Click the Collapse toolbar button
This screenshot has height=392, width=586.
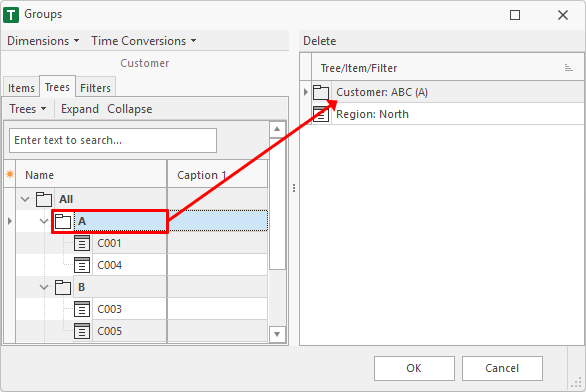(x=130, y=109)
